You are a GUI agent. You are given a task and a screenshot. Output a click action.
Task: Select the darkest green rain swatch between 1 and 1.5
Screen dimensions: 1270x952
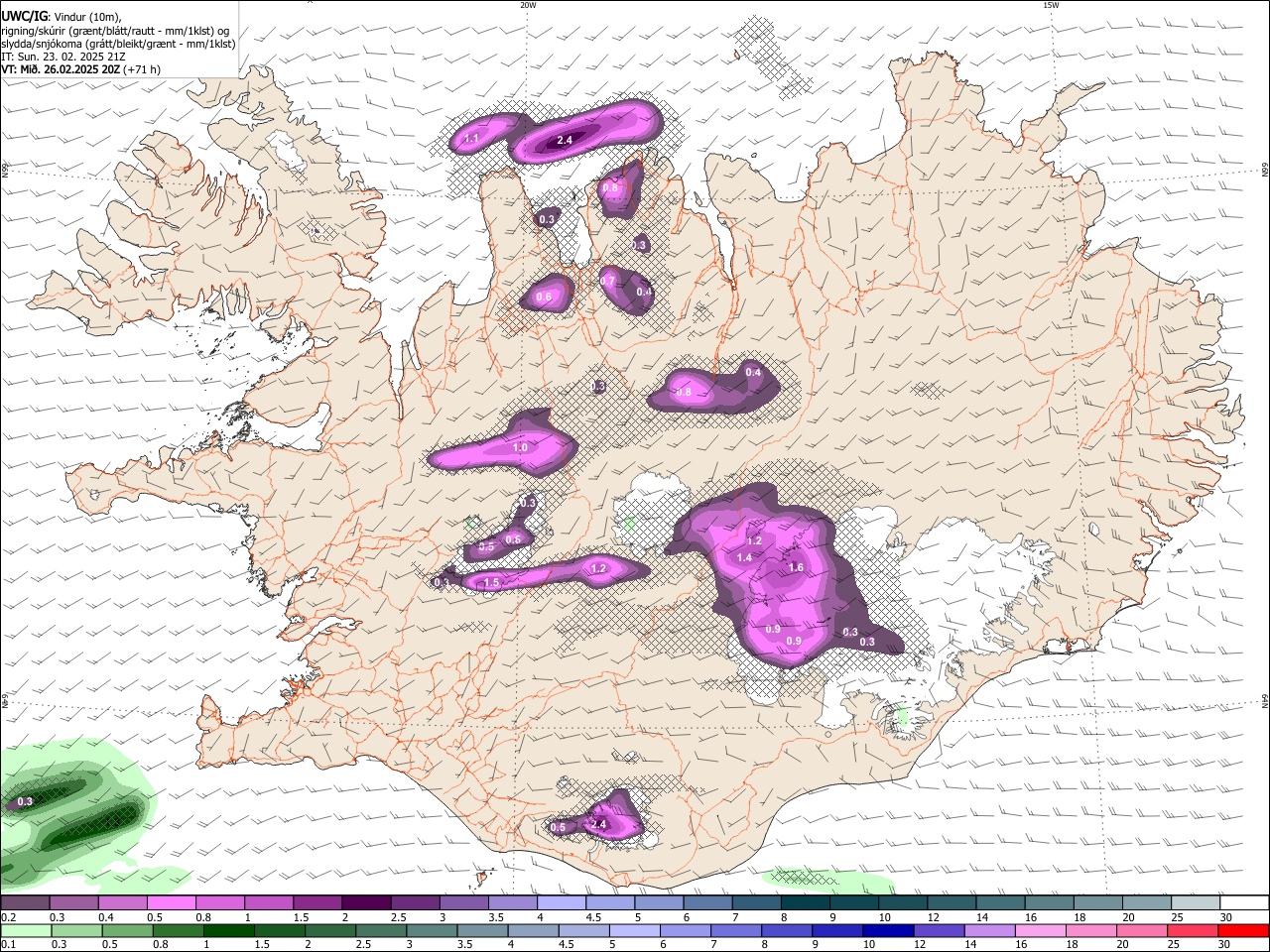click(227, 931)
